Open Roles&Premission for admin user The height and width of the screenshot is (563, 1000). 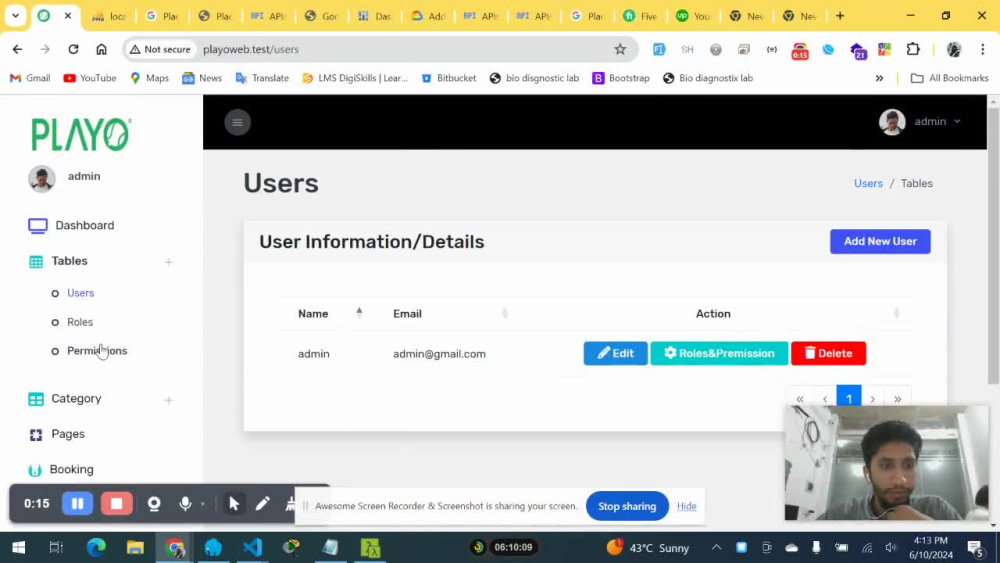pos(719,353)
